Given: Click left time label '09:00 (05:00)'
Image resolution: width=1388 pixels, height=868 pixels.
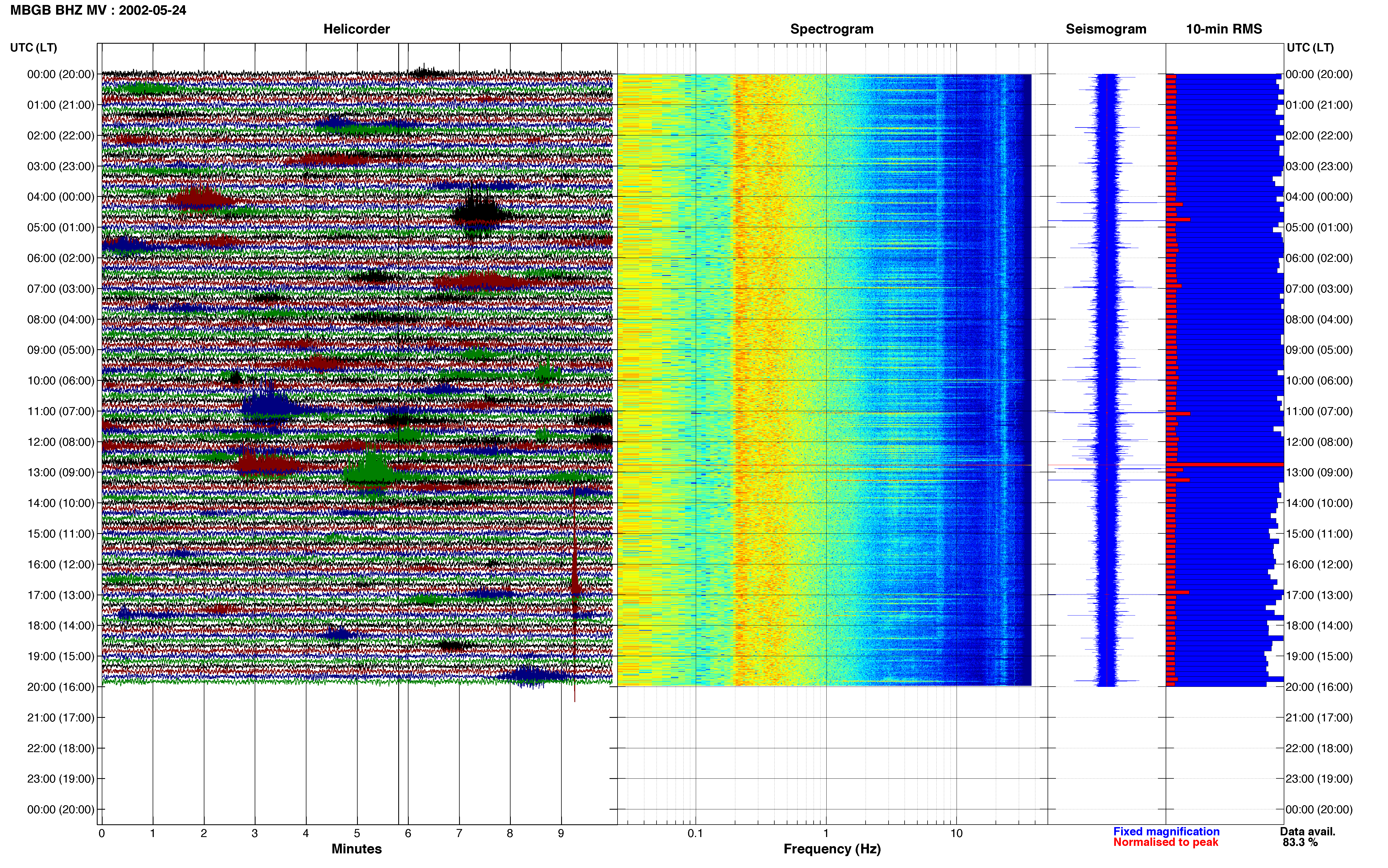Looking at the screenshot, I should click(x=61, y=350).
